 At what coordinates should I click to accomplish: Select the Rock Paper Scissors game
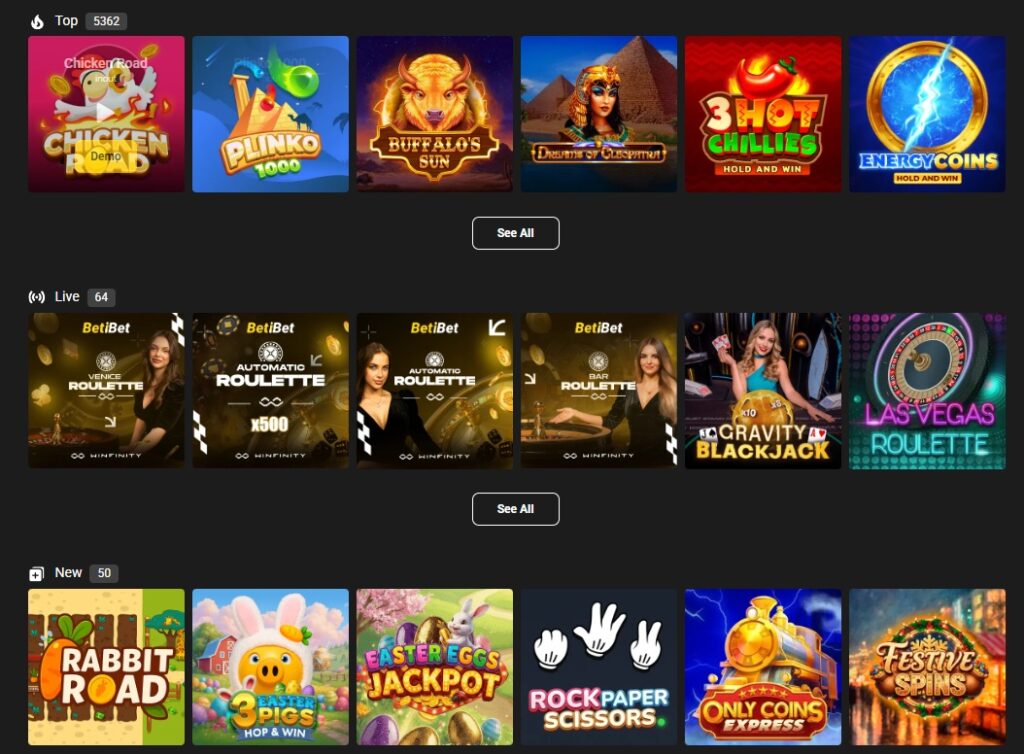coord(599,667)
